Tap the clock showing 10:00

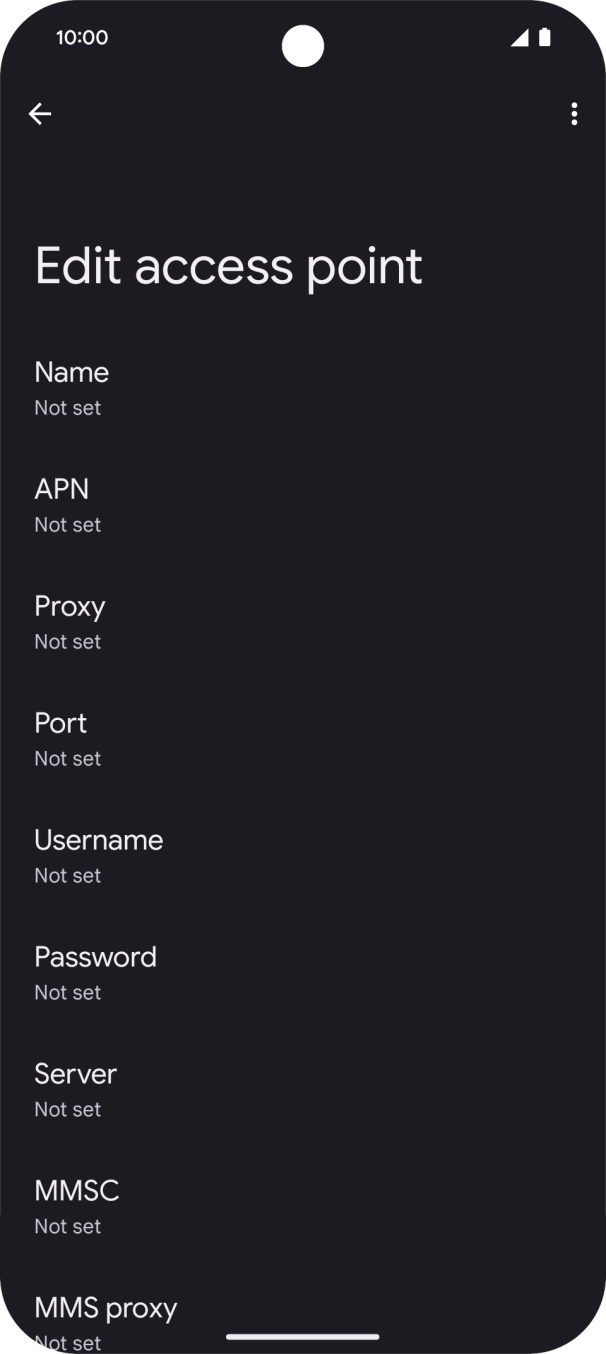click(x=82, y=38)
